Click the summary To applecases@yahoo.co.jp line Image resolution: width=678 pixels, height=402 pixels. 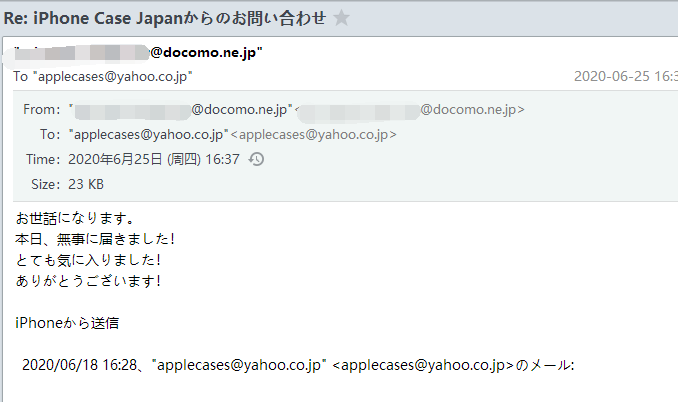pyautogui.click(x=102, y=77)
